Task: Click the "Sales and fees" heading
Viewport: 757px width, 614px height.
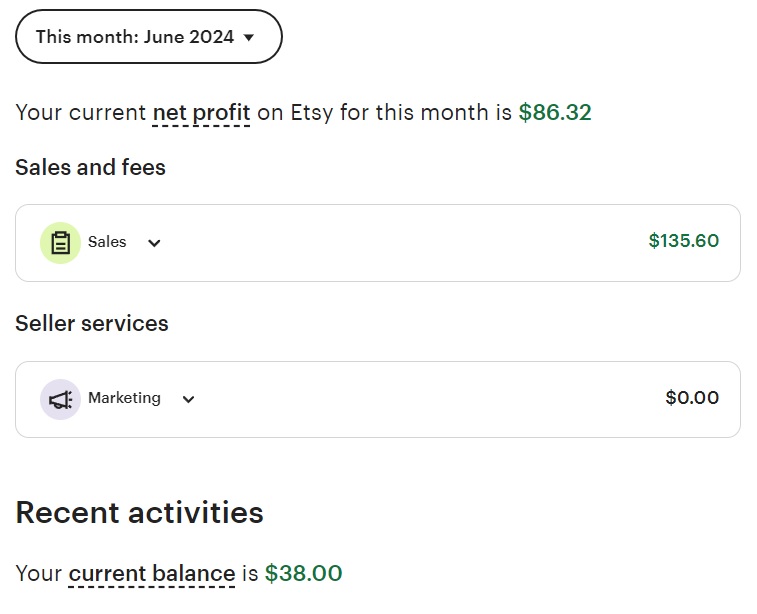Action: click(x=90, y=168)
